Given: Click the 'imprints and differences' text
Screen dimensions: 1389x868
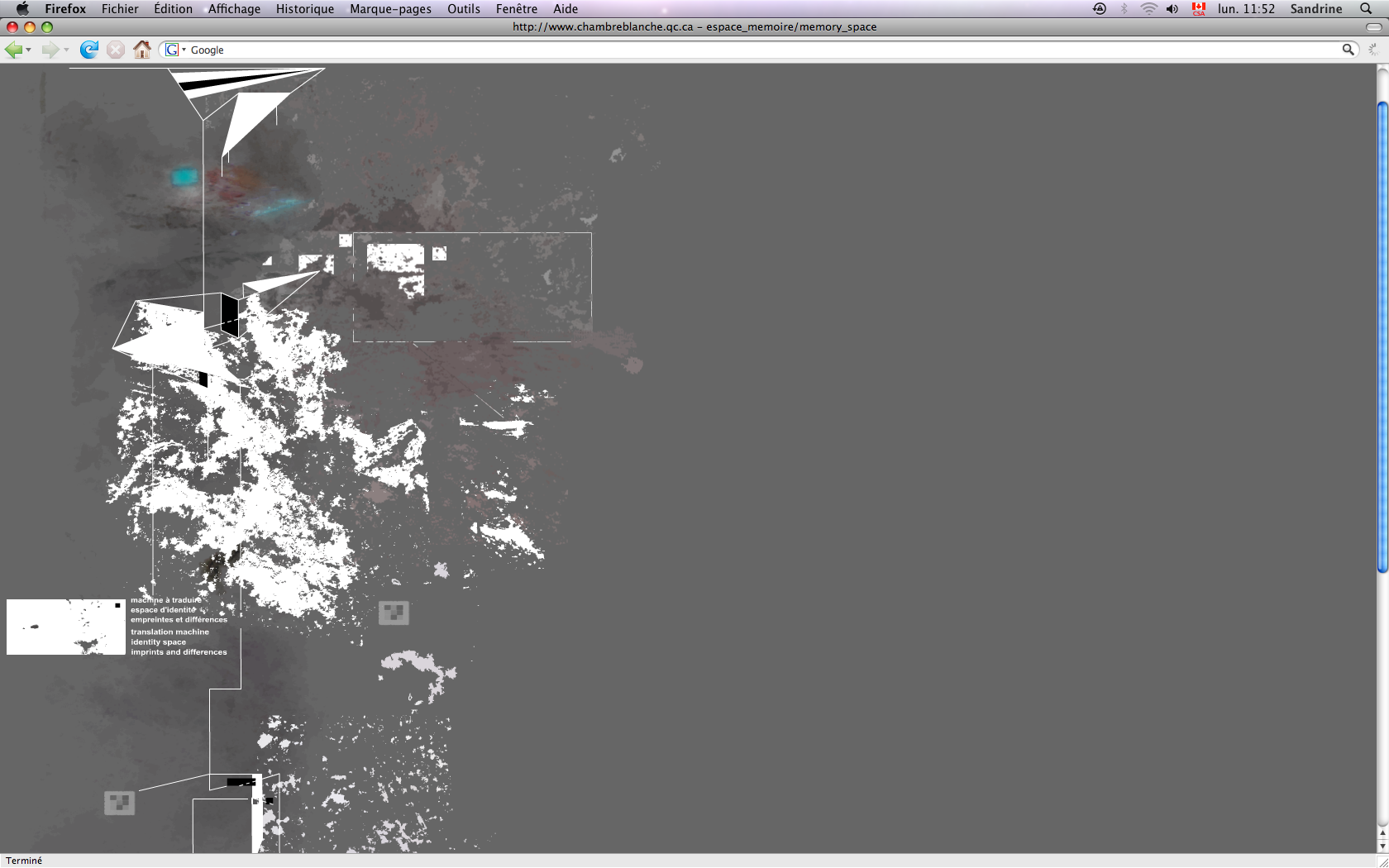Looking at the screenshot, I should click(179, 652).
